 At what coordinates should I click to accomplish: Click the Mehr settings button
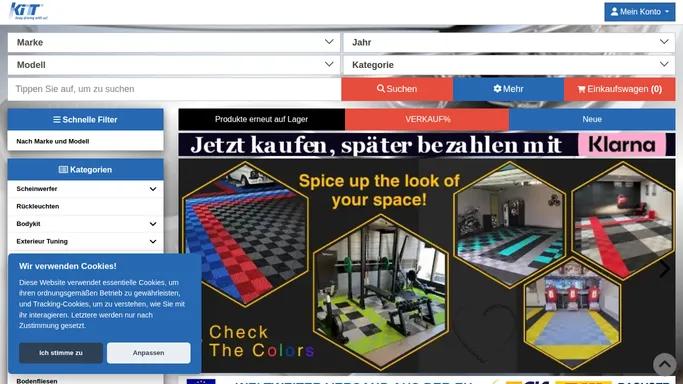508,89
